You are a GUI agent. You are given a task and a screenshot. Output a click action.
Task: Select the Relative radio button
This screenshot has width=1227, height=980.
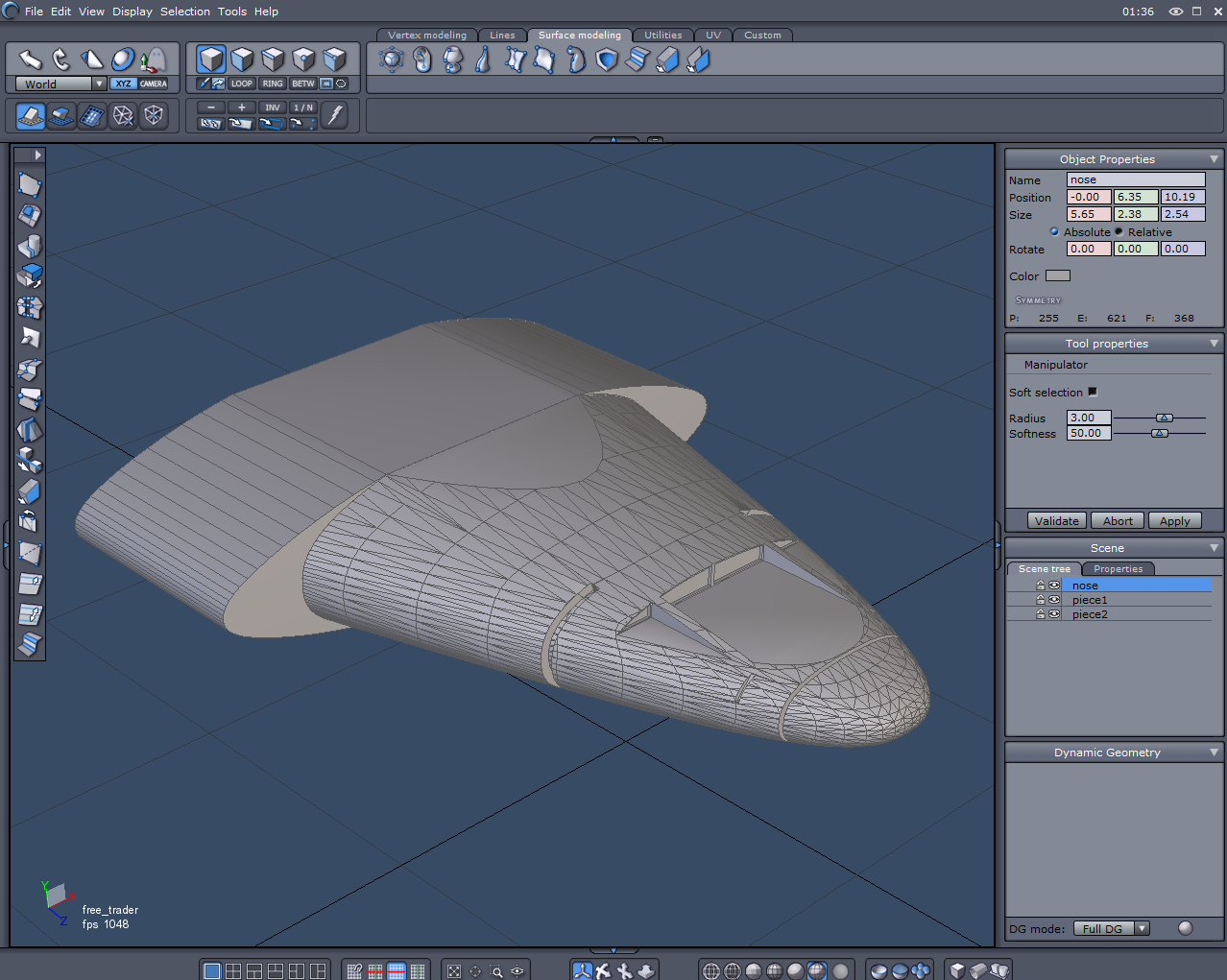[x=1119, y=231]
